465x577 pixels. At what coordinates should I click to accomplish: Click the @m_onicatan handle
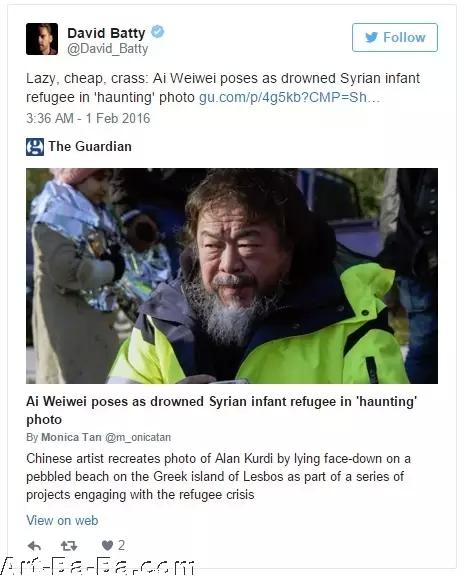(x=138, y=437)
